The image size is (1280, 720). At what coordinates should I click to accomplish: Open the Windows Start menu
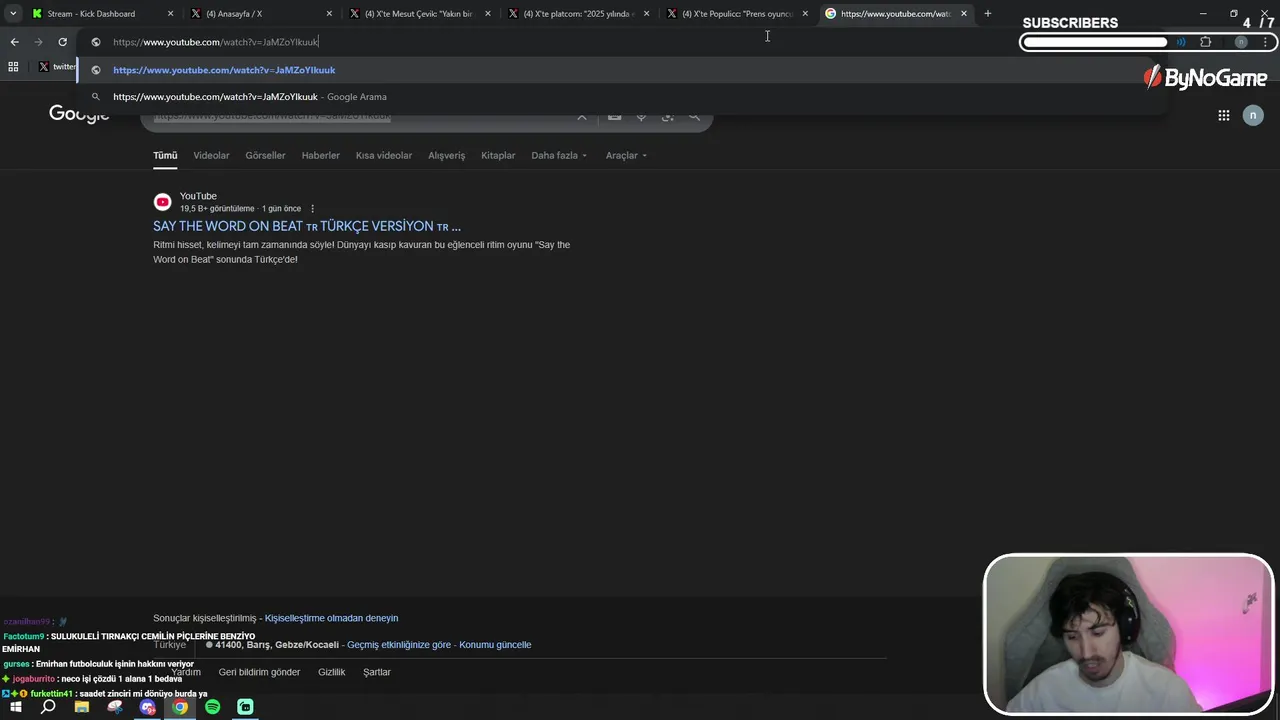(15, 707)
